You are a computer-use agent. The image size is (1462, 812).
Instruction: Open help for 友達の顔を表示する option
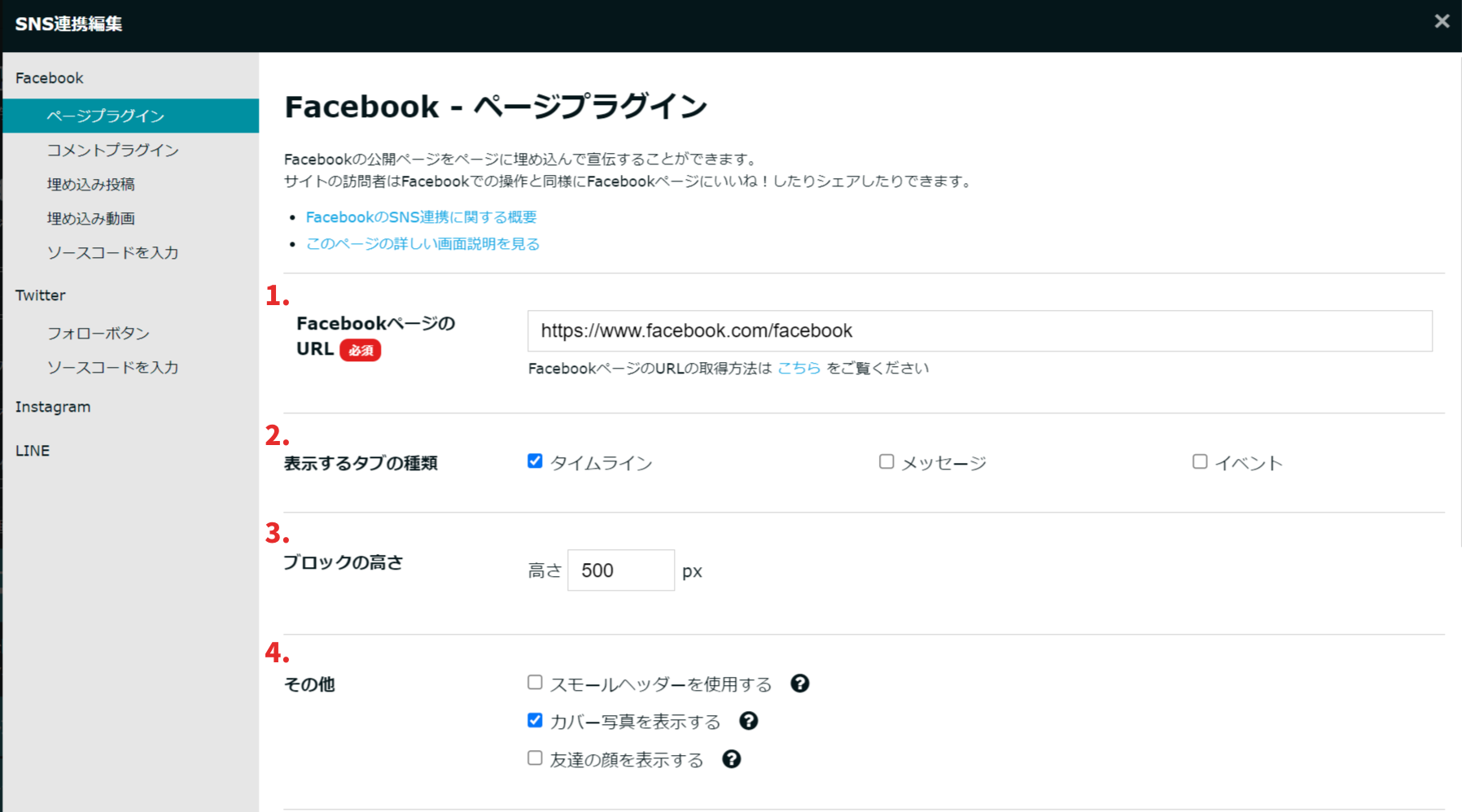click(731, 758)
